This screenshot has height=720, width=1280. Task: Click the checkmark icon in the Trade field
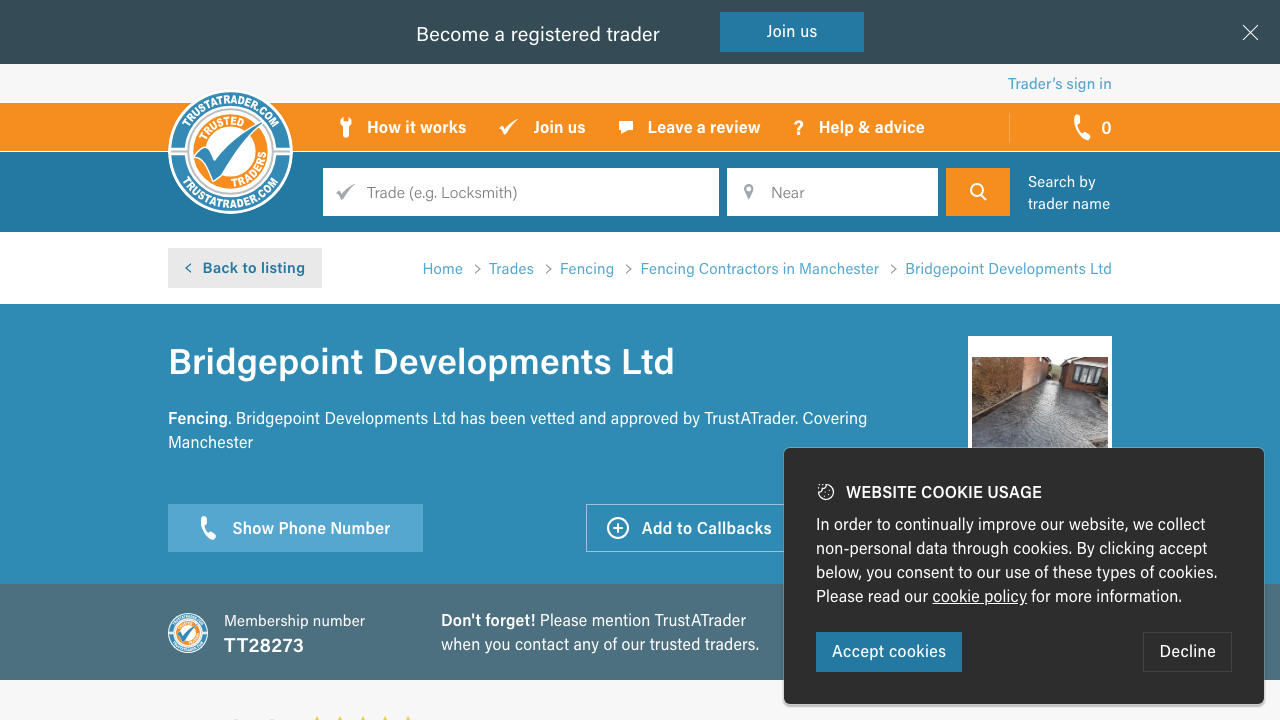tap(345, 191)
